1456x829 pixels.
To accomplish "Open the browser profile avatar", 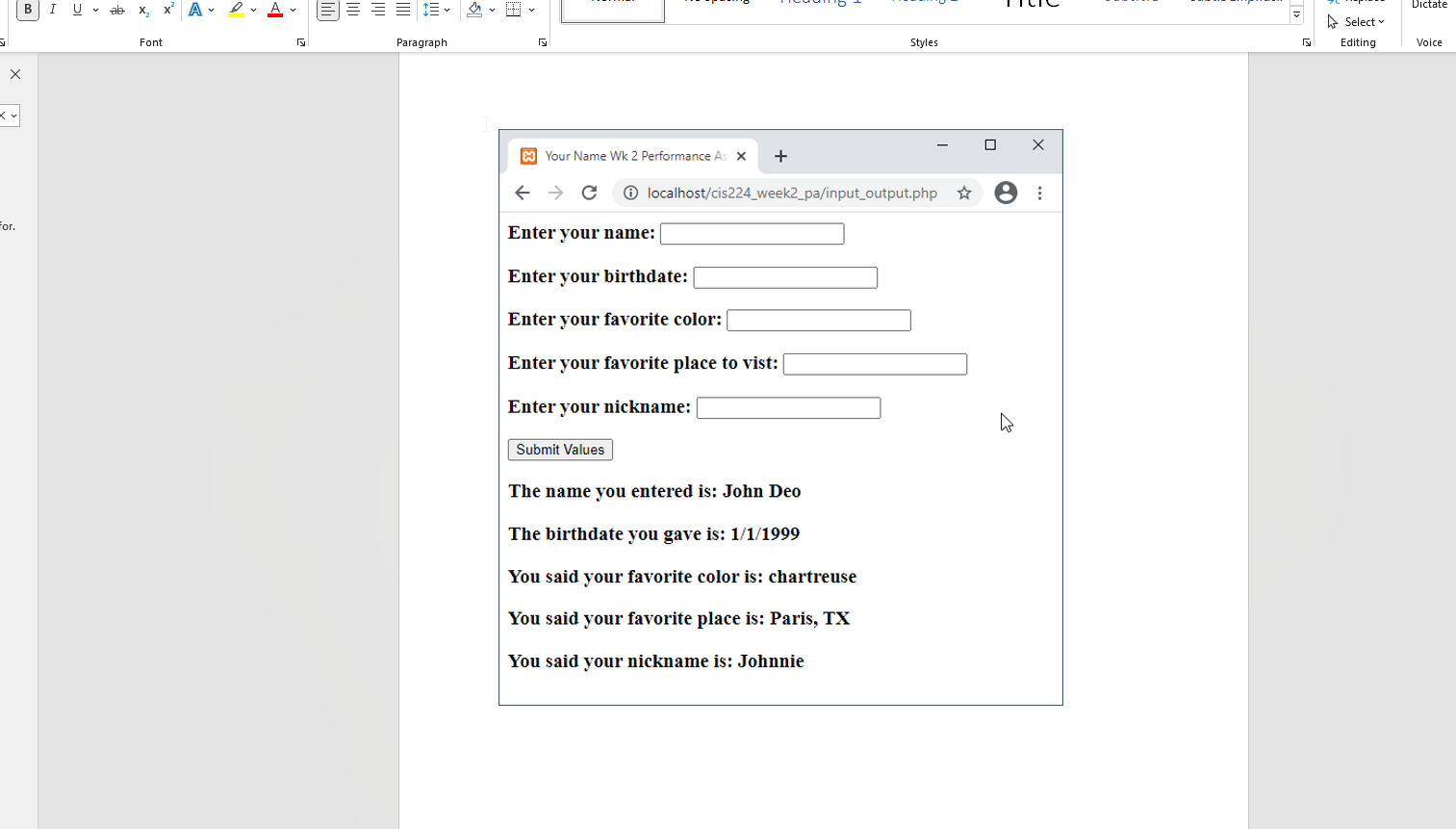I will (1006, 193).
